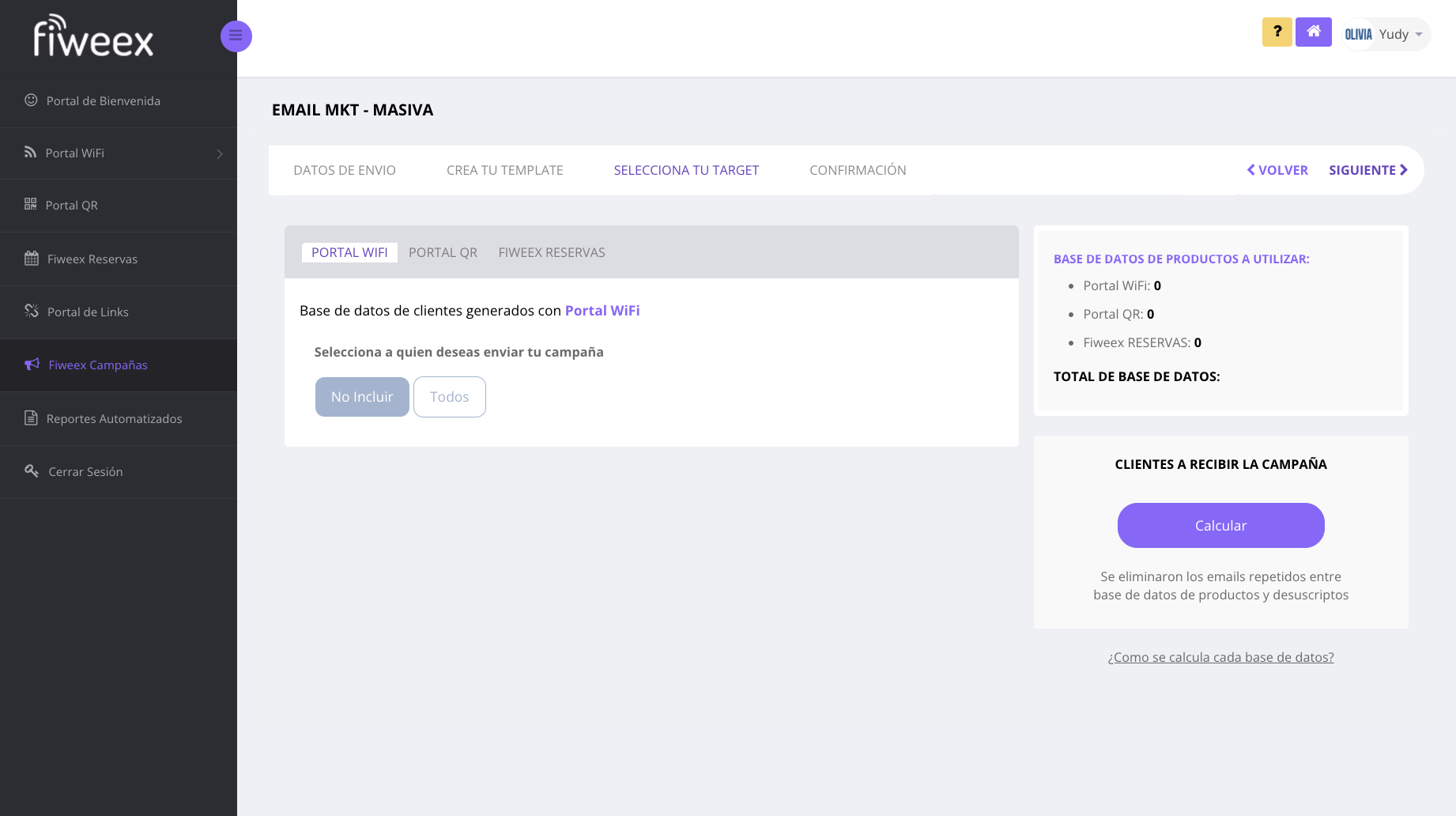Open the database calculation help link
1456x816 pixels.
[1220, 657]
